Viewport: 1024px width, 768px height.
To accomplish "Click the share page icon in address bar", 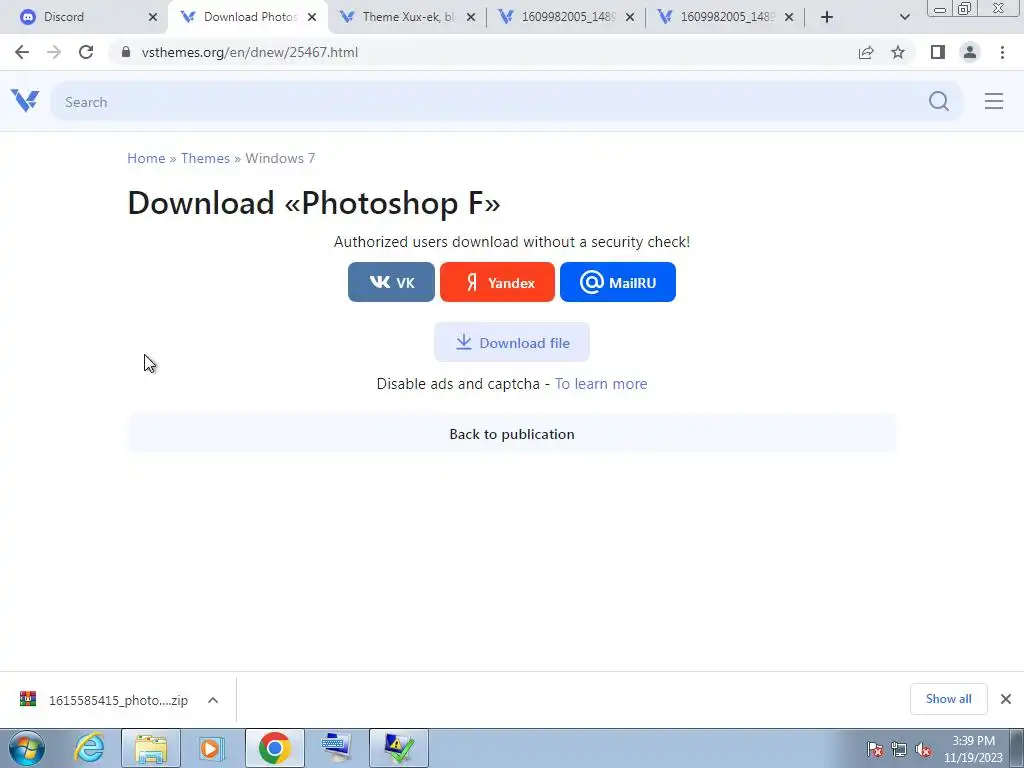I will [x=866, y=52].
